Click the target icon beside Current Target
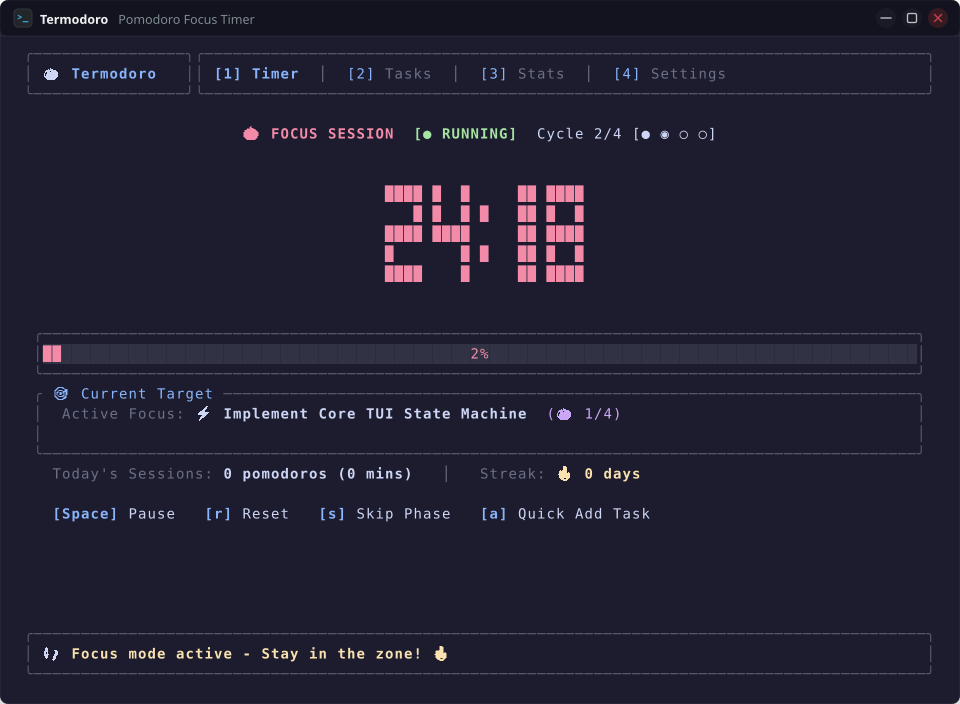This screenshot has width=960, height=704. (61, 393)
